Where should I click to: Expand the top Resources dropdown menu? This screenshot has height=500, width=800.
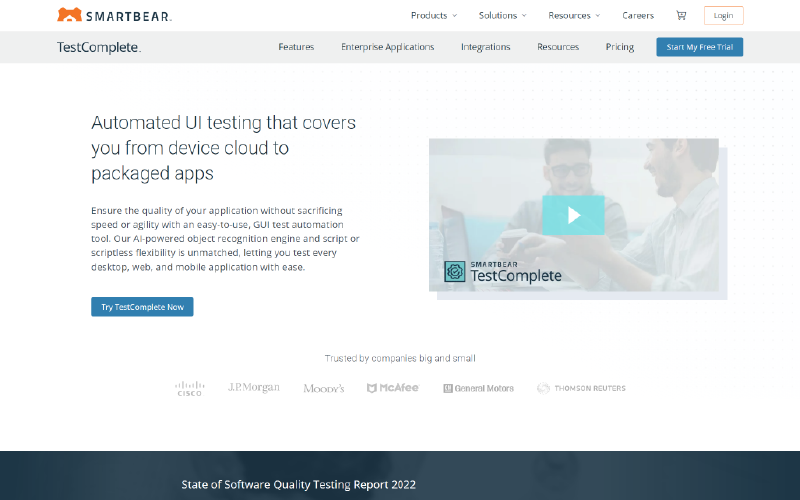pyautogui.click(x=574, y=15)
